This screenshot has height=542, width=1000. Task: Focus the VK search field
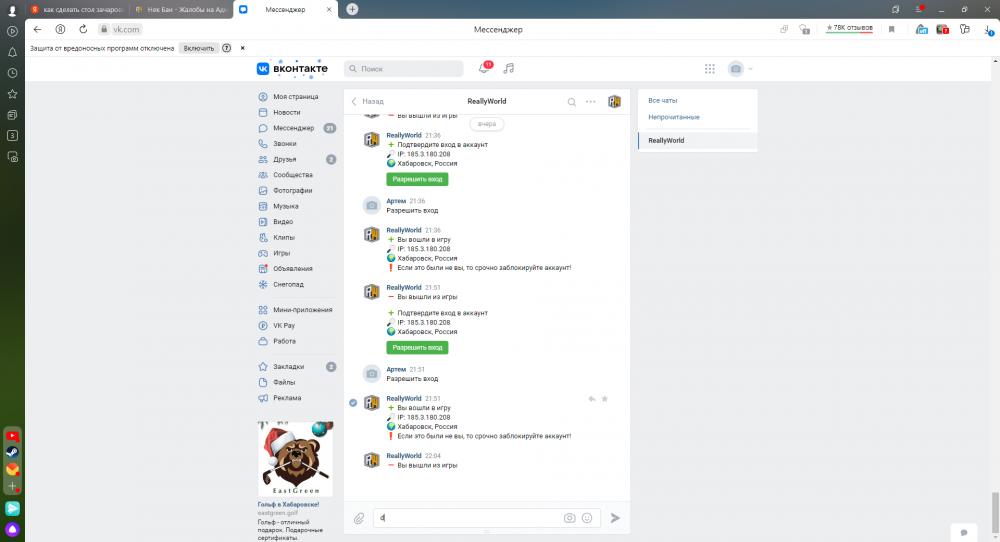tap(404, 69)
